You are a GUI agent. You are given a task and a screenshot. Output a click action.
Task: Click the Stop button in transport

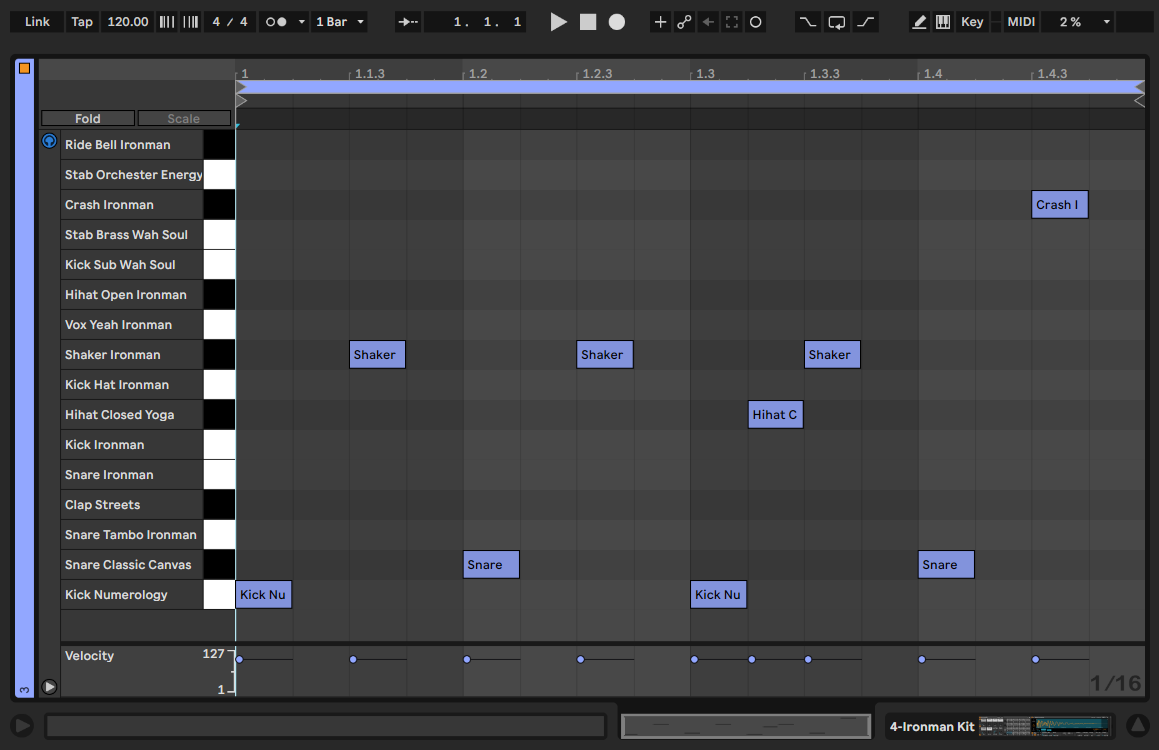click(x=588, y=22)
